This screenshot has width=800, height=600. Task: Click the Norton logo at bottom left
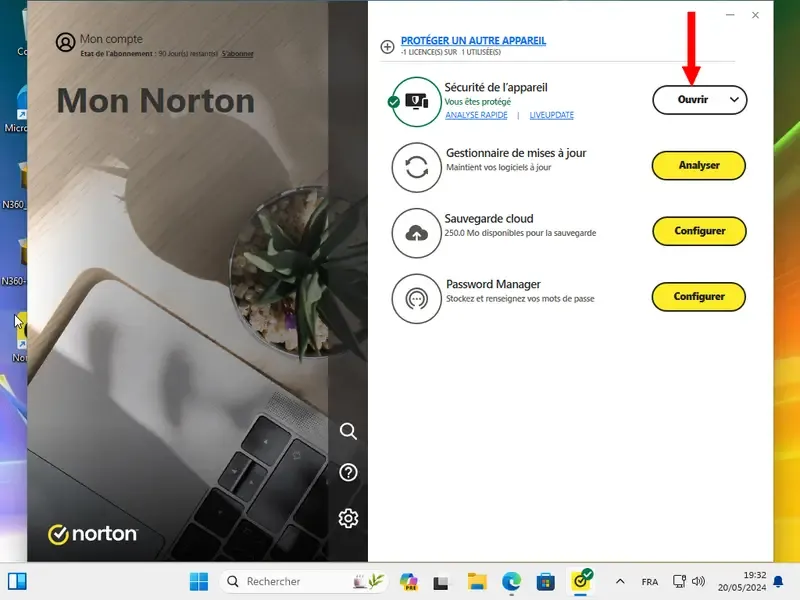pyautogui.click(x=92, y=534)
